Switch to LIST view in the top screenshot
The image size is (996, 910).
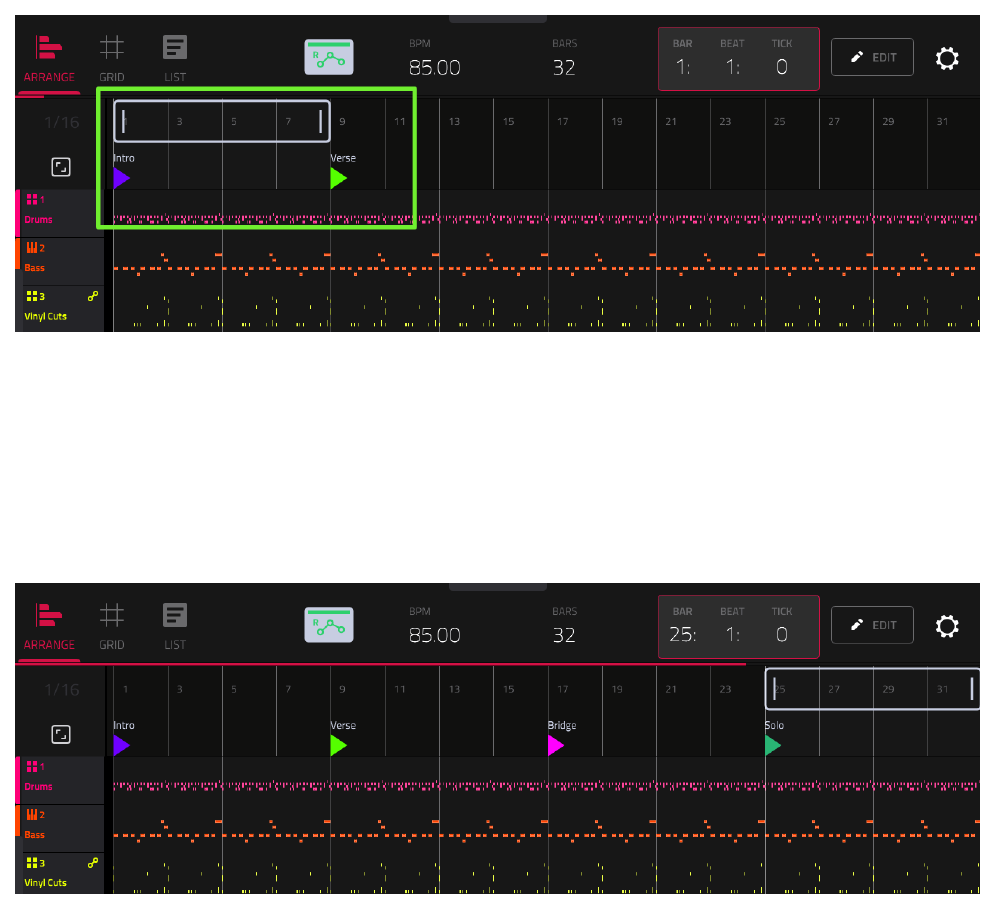coord(175,59)
